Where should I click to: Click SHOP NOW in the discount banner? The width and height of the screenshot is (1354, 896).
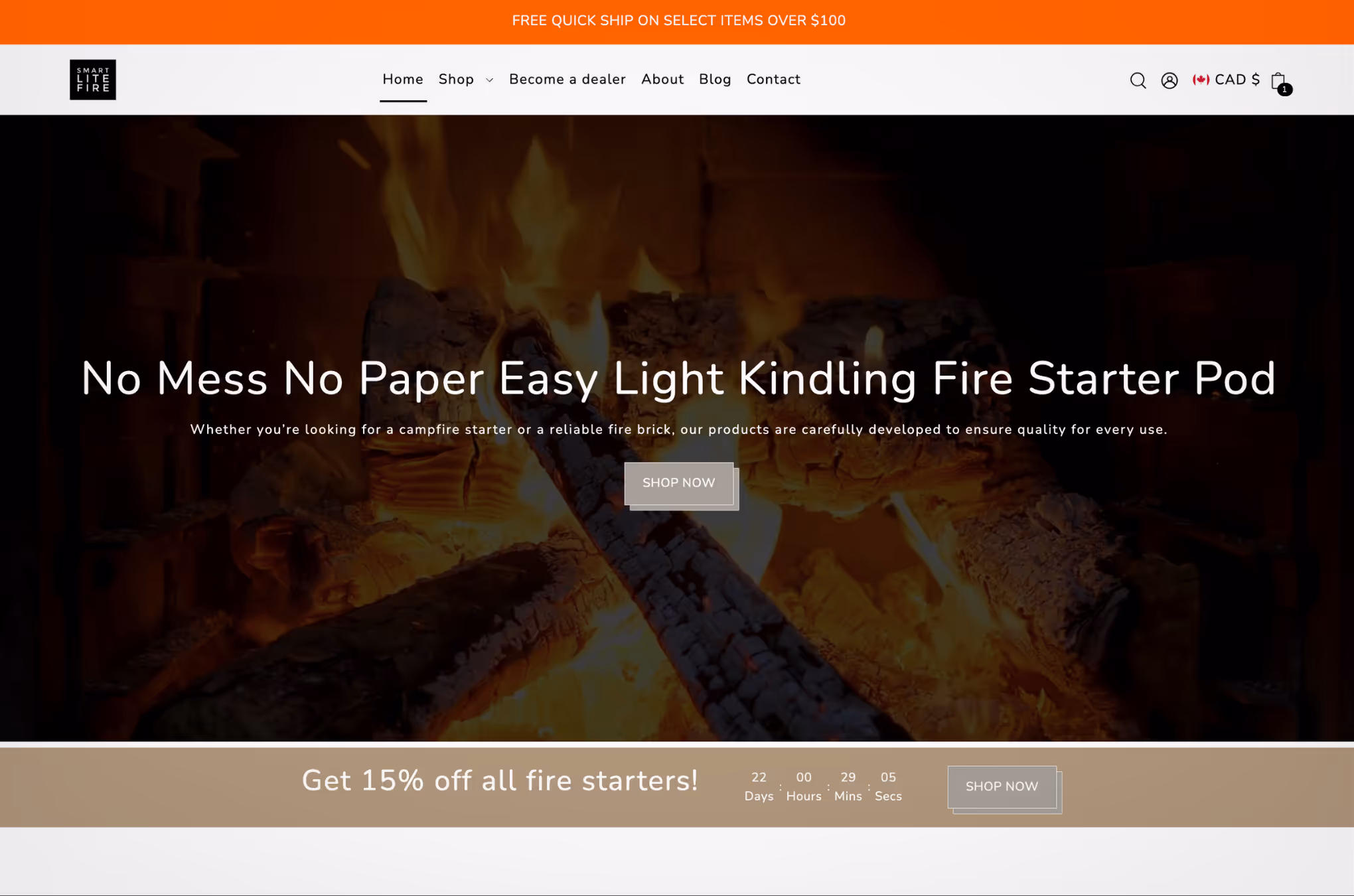pos(1002,786)
